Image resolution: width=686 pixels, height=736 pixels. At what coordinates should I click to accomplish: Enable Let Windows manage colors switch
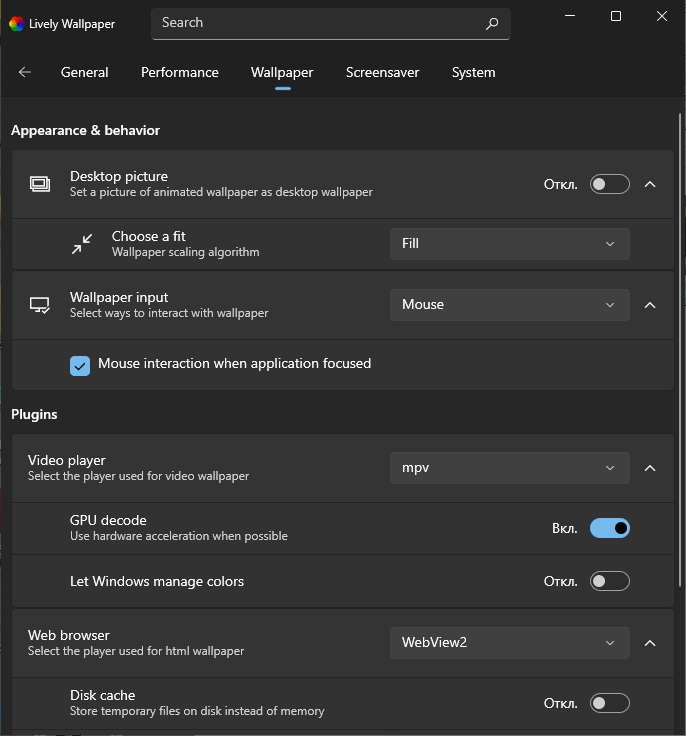click(609, 581)
